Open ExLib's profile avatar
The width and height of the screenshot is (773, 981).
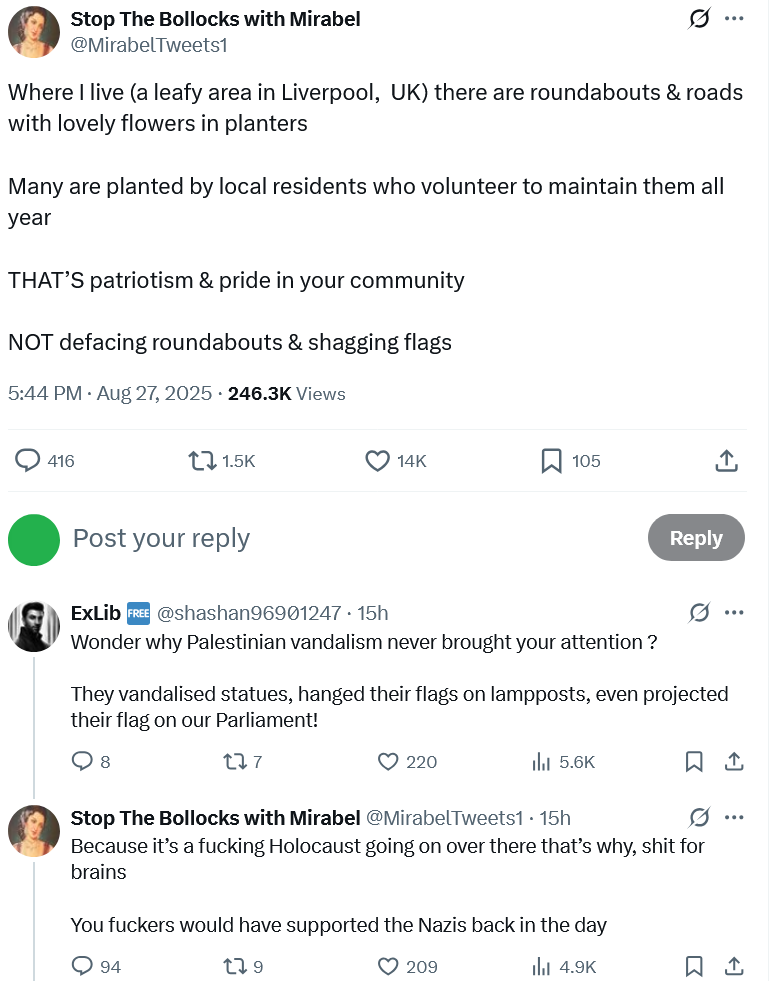(x=34, y=628)
